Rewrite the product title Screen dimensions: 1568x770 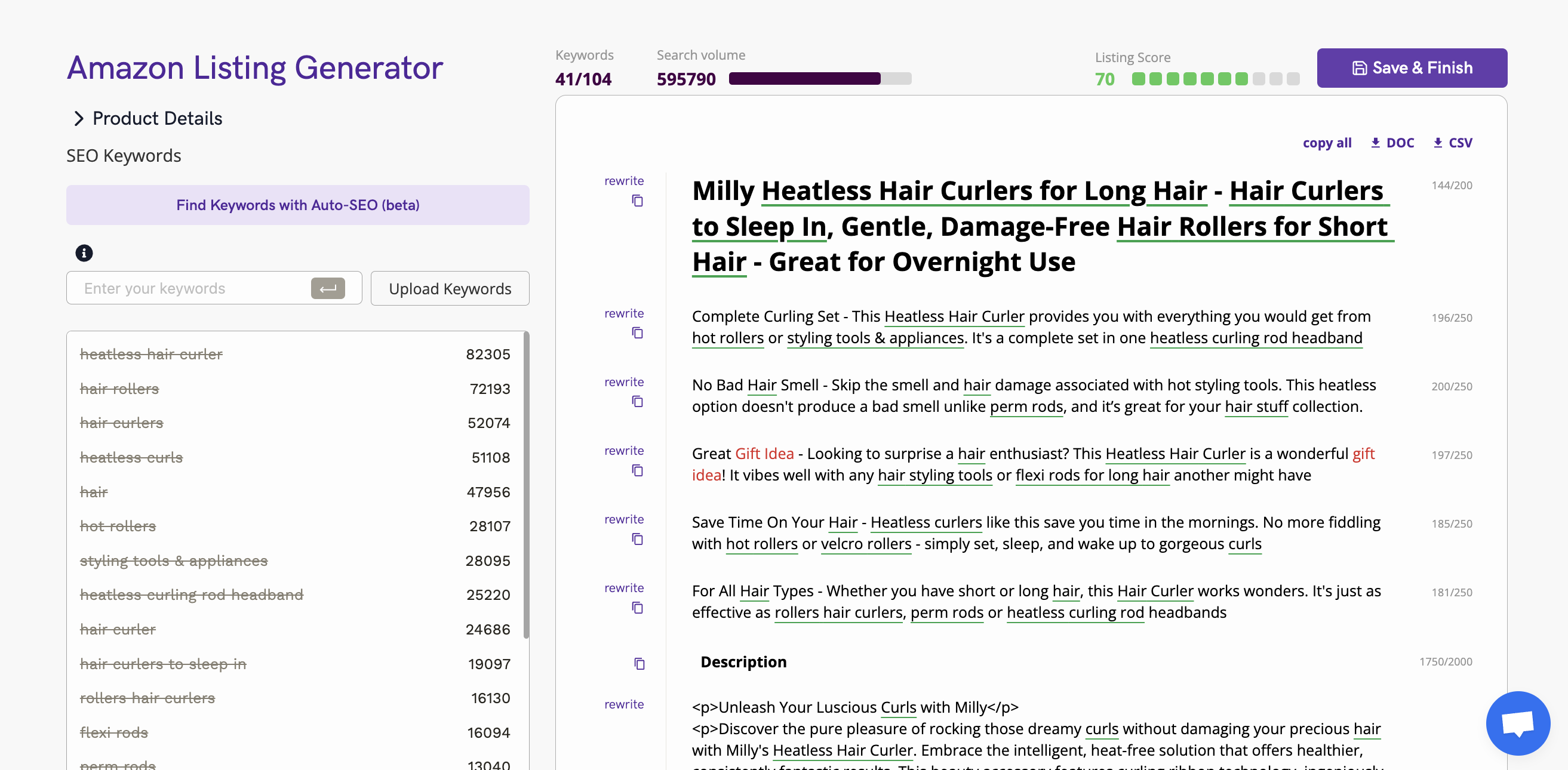[623, 181]
